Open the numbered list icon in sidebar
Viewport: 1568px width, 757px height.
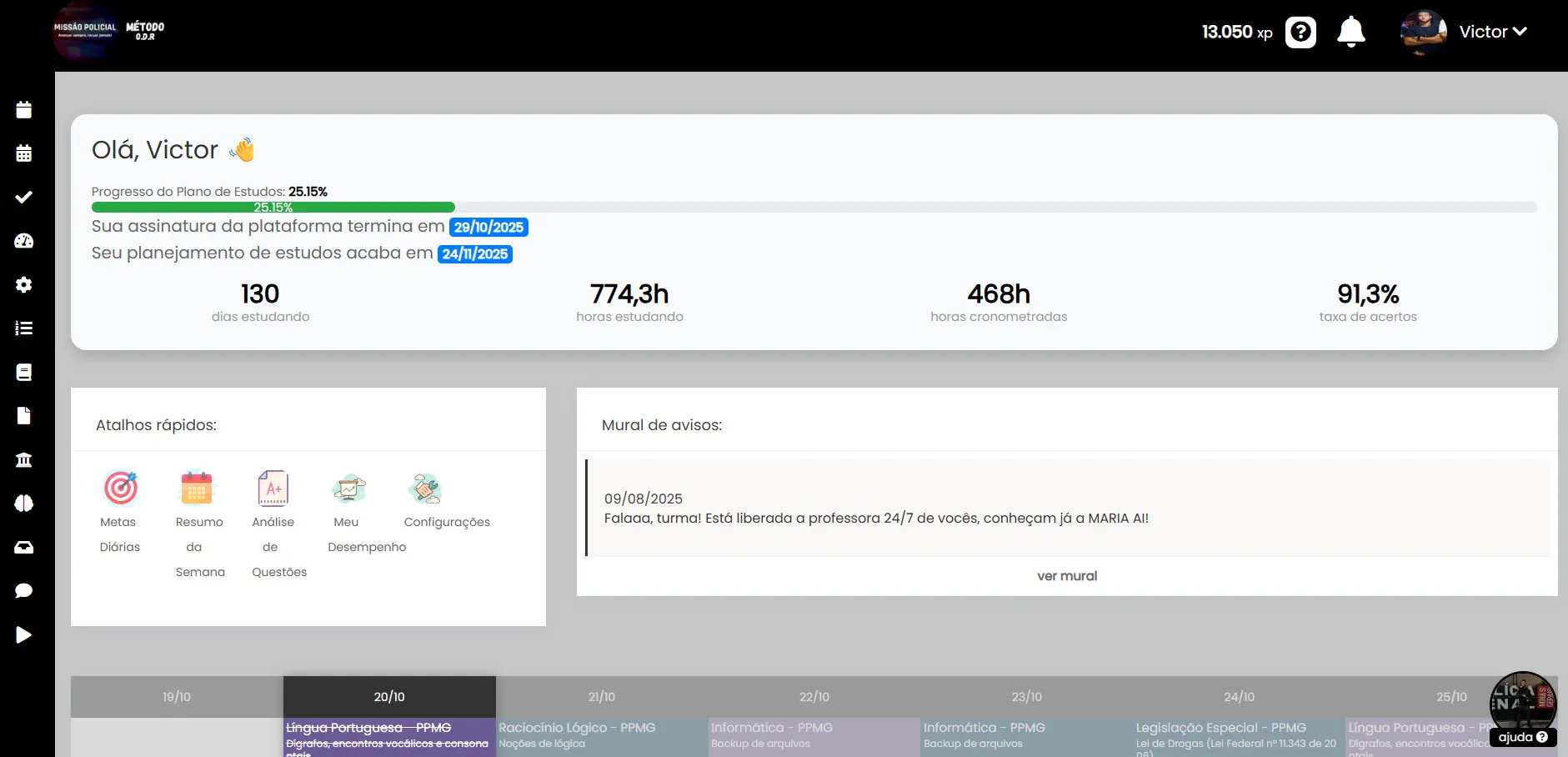point(23,328)
